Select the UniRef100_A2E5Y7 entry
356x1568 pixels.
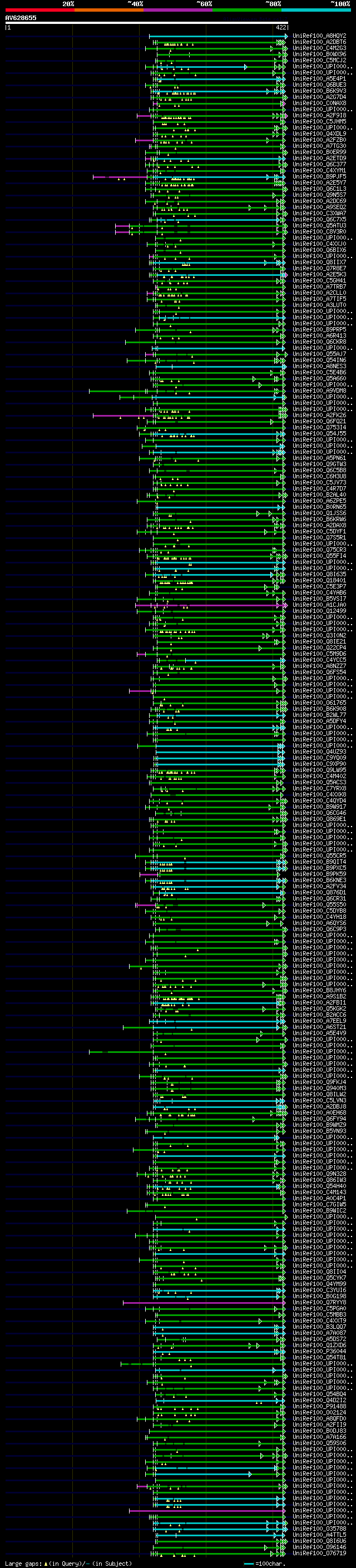tap(319, 182)
